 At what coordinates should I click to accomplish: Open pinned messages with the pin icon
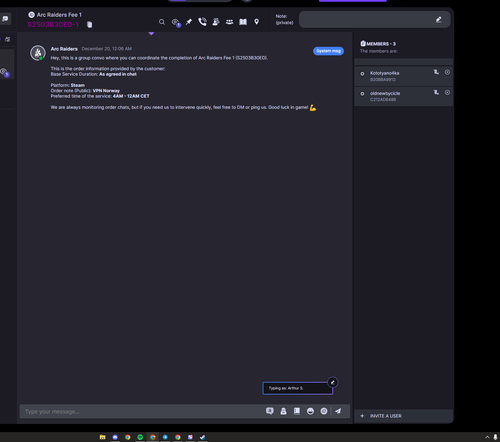(189, 22)
